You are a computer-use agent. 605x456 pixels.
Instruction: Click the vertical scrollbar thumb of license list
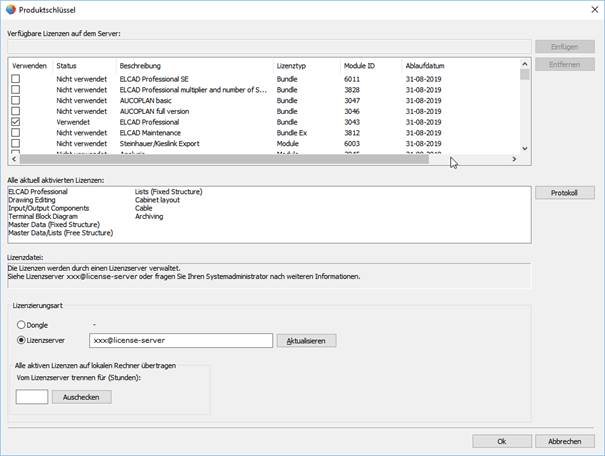pyautogui.click(x=524, y=74)
